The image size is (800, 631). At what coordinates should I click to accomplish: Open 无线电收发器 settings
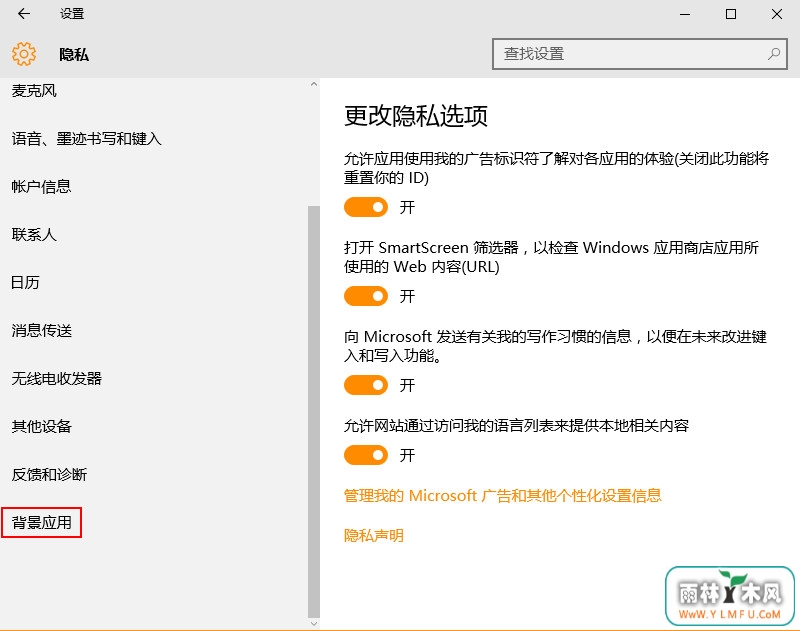(57, 378)
